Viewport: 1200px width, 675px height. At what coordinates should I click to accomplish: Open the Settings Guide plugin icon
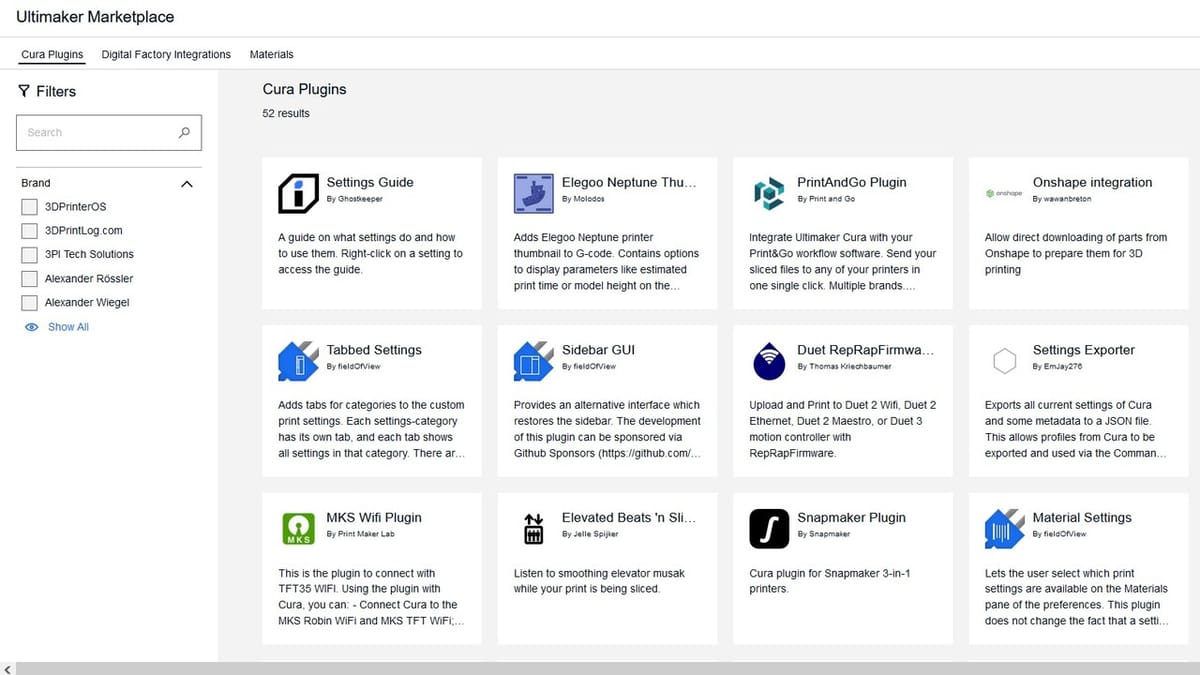[298, 193]
